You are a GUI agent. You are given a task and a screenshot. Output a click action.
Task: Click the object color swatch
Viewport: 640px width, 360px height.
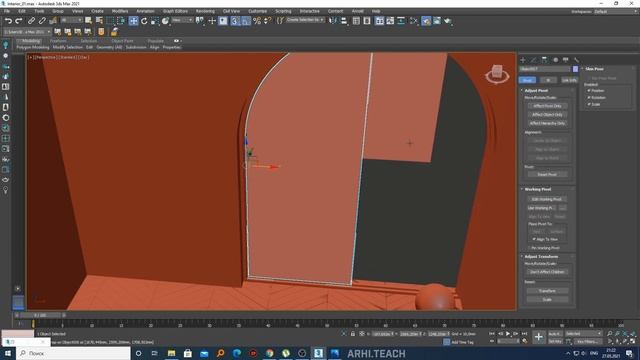click(x=576, y=69)
